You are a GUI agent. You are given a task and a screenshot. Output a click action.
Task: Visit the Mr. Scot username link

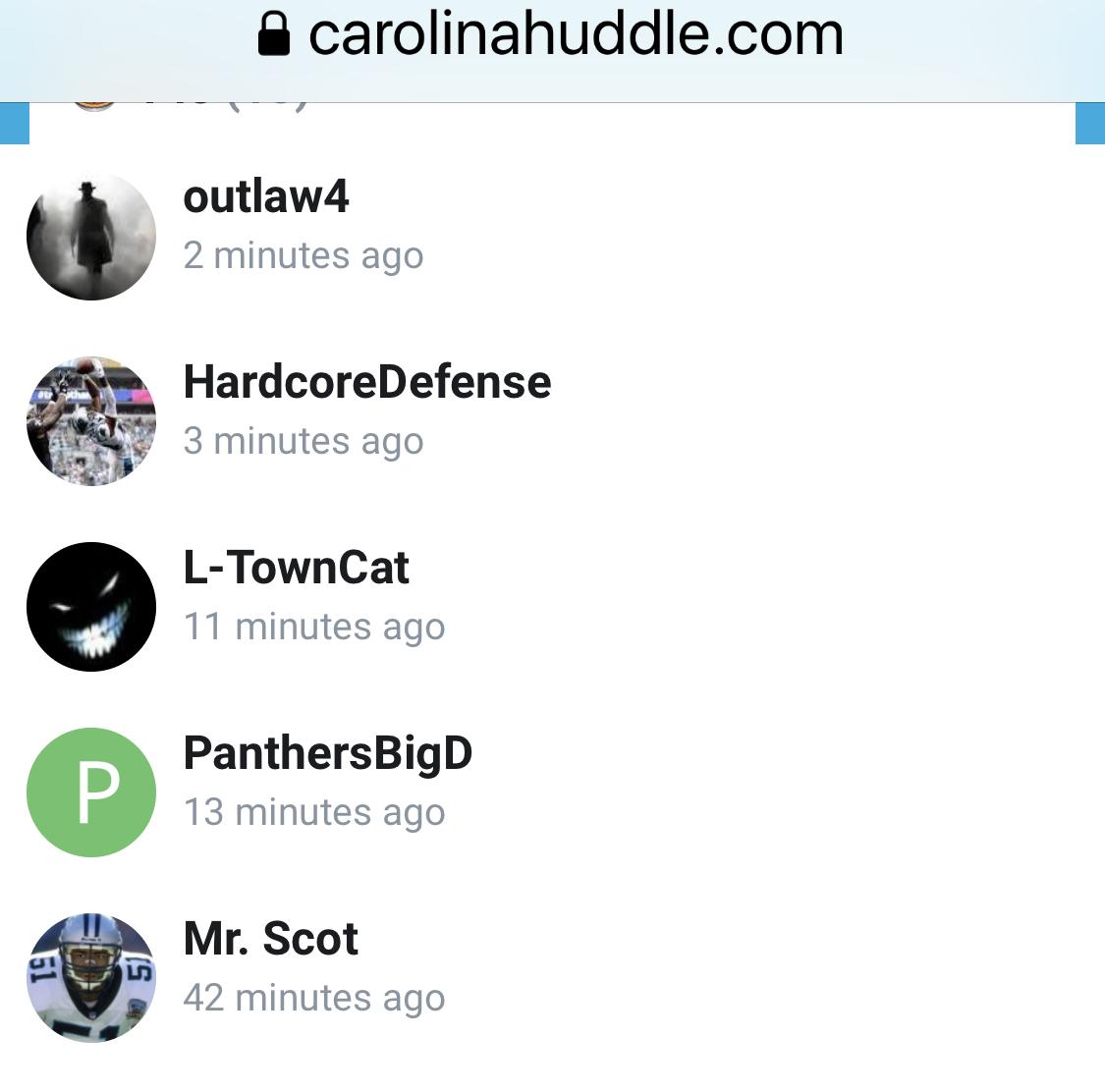click(271, 939)
